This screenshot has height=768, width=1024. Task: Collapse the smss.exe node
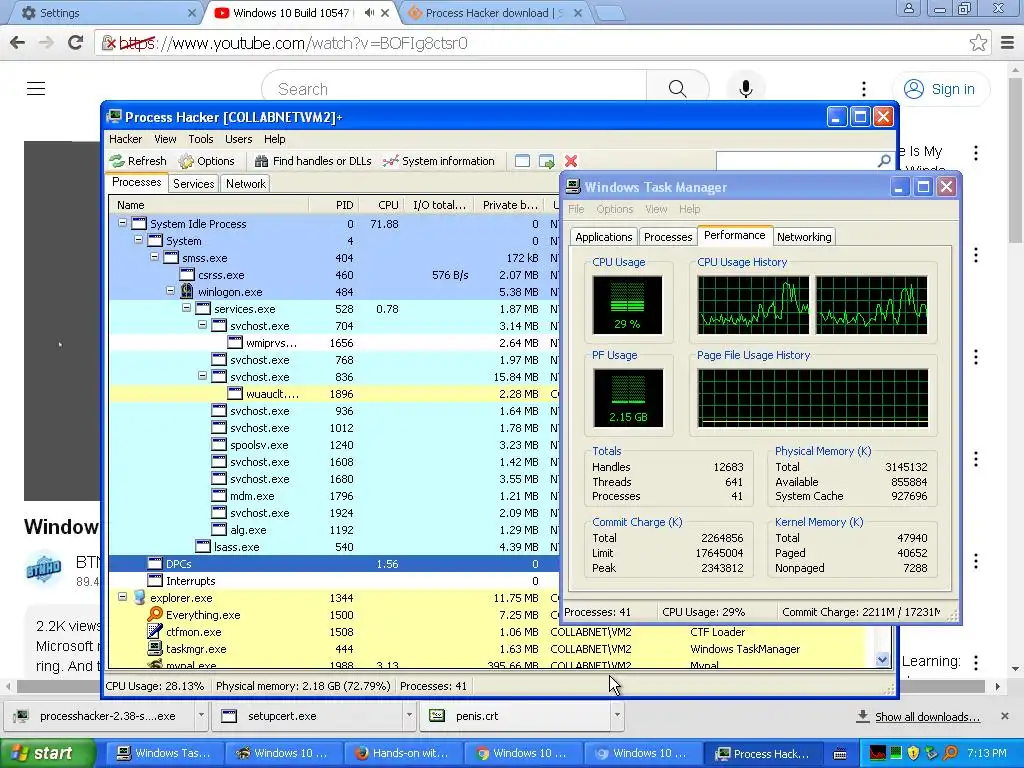click(155, 257)
